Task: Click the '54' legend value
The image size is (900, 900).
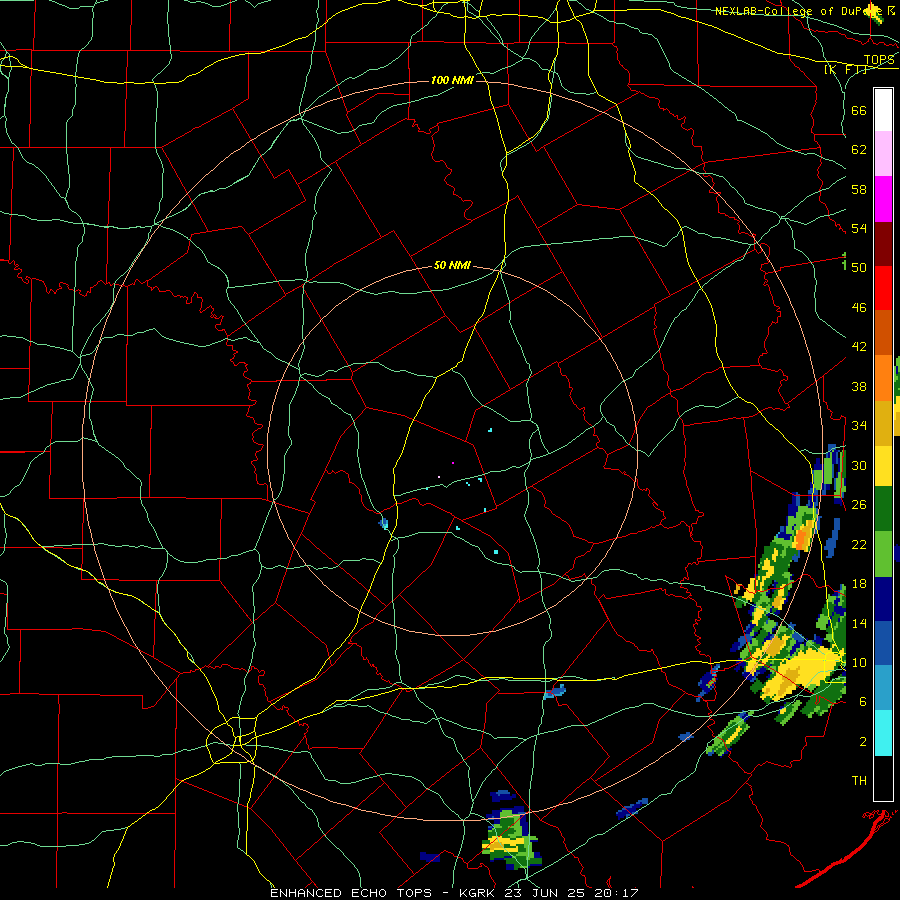Action: point(859,228)
